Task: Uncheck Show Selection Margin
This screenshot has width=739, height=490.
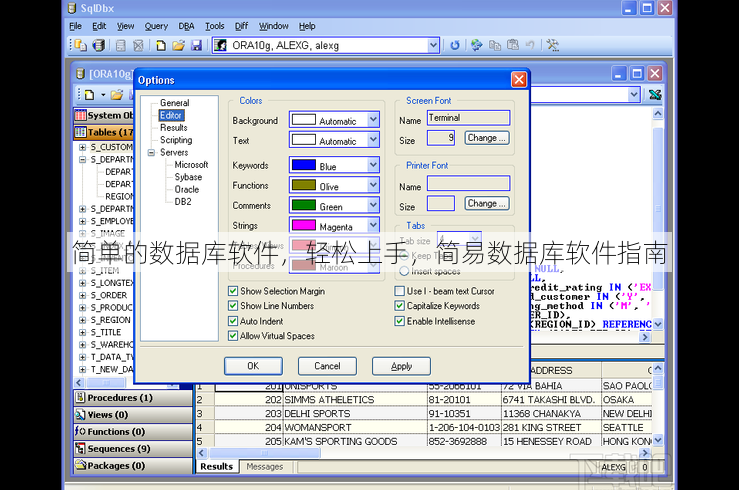Action: [233, 291]
